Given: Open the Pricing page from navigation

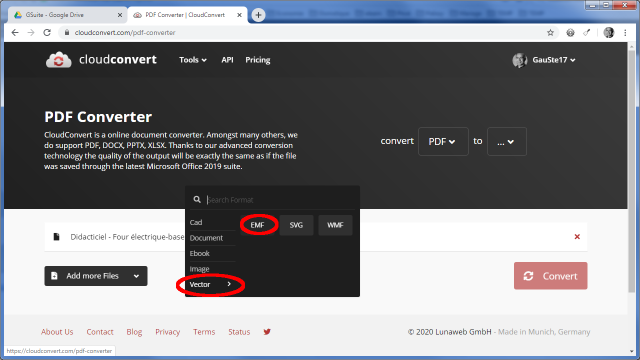Looking at the screenshot, I should 258,60.
